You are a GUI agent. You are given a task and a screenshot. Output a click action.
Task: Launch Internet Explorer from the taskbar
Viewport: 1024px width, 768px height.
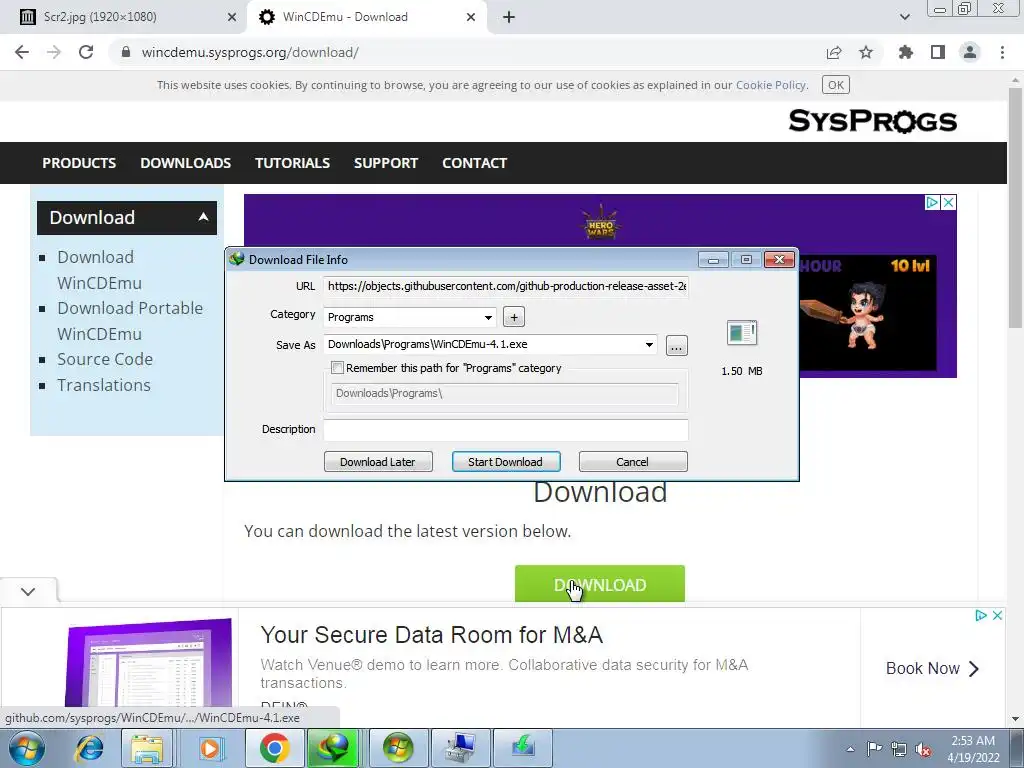[x=89, y=748]
